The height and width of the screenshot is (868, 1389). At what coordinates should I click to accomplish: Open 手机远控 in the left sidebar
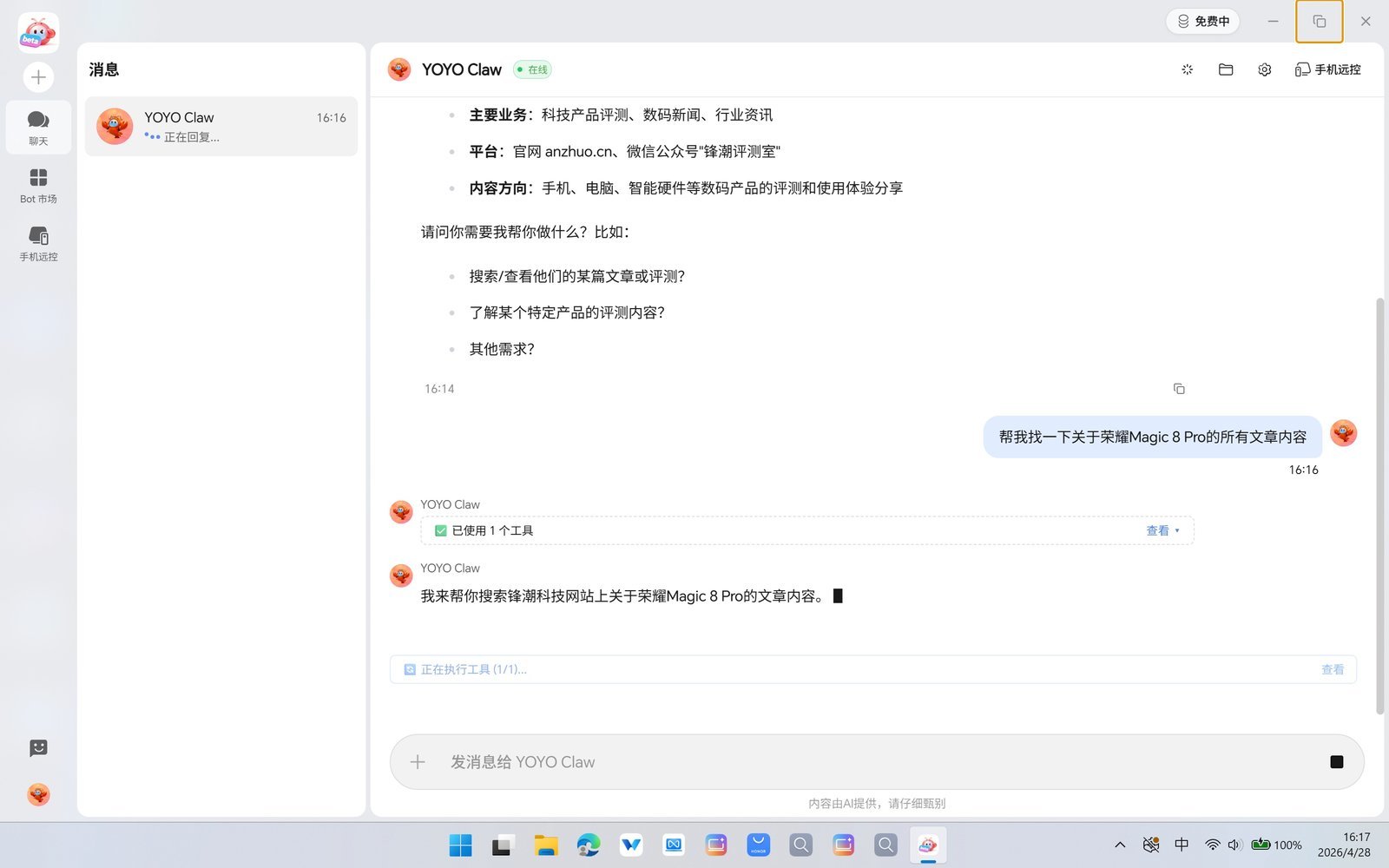(x=38, y=244)
